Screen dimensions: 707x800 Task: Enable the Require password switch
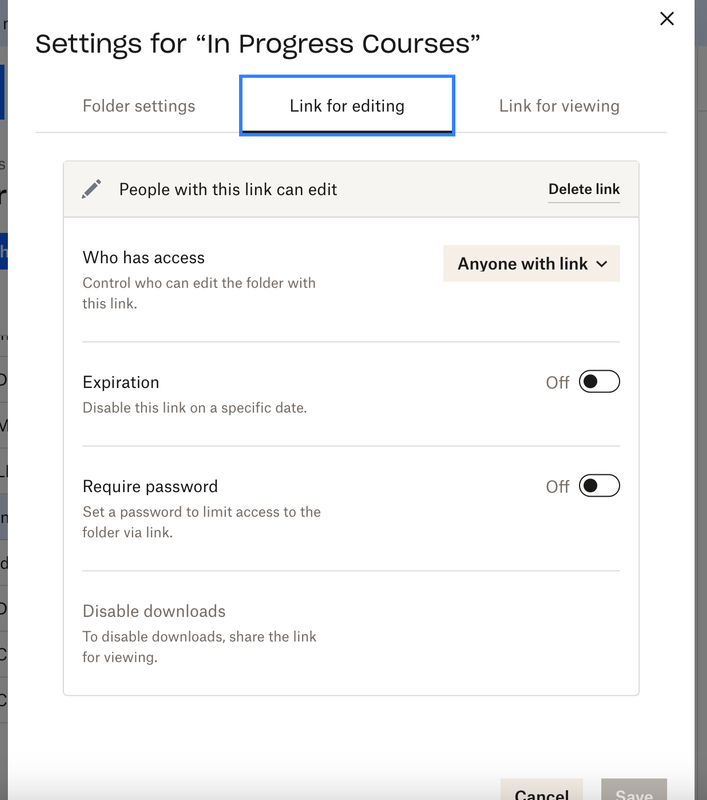600,486
